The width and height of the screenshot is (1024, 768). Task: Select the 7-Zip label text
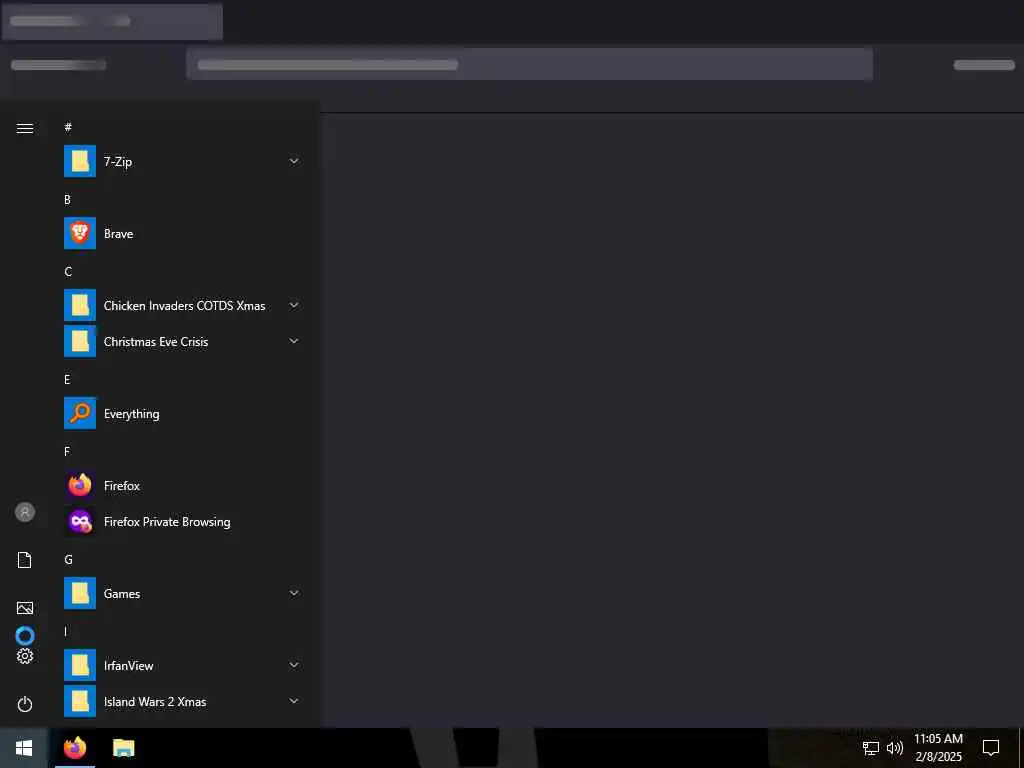118,161
